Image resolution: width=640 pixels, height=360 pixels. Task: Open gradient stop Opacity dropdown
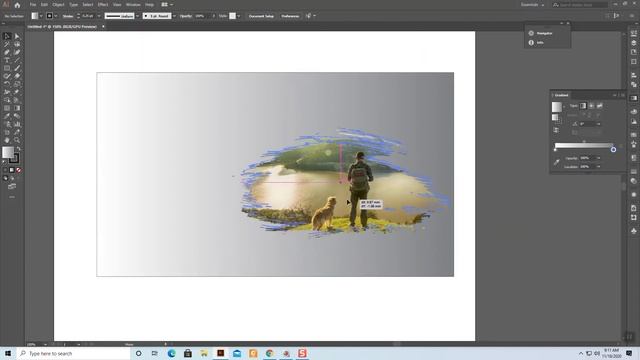[x=599, y=158]
